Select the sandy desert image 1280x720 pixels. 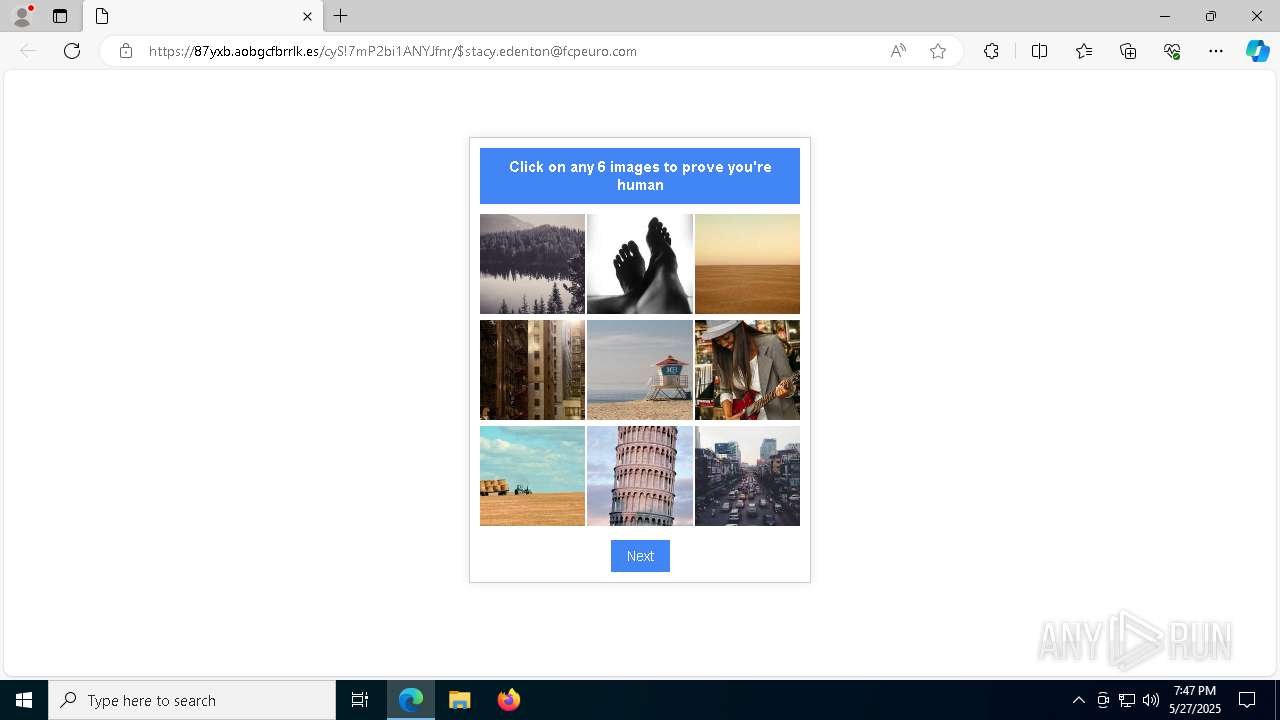(x=747, y=264)
